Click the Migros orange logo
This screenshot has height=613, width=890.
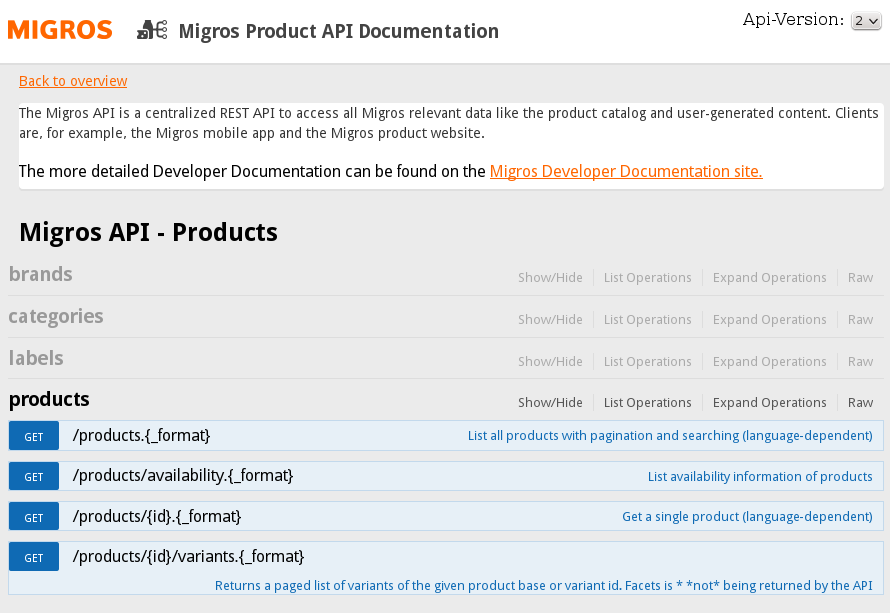click(60, 30)
